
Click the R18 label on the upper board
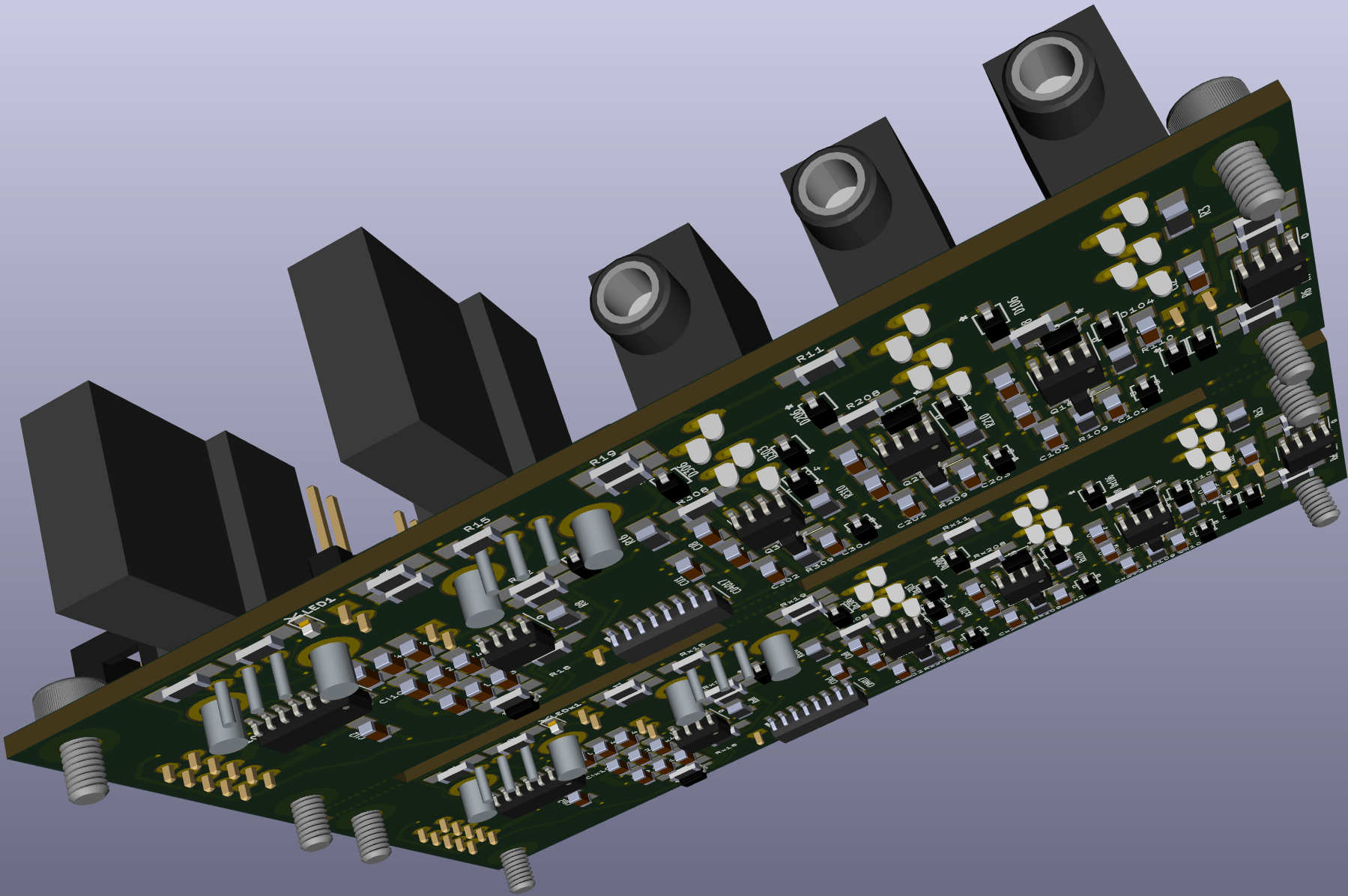559,671
